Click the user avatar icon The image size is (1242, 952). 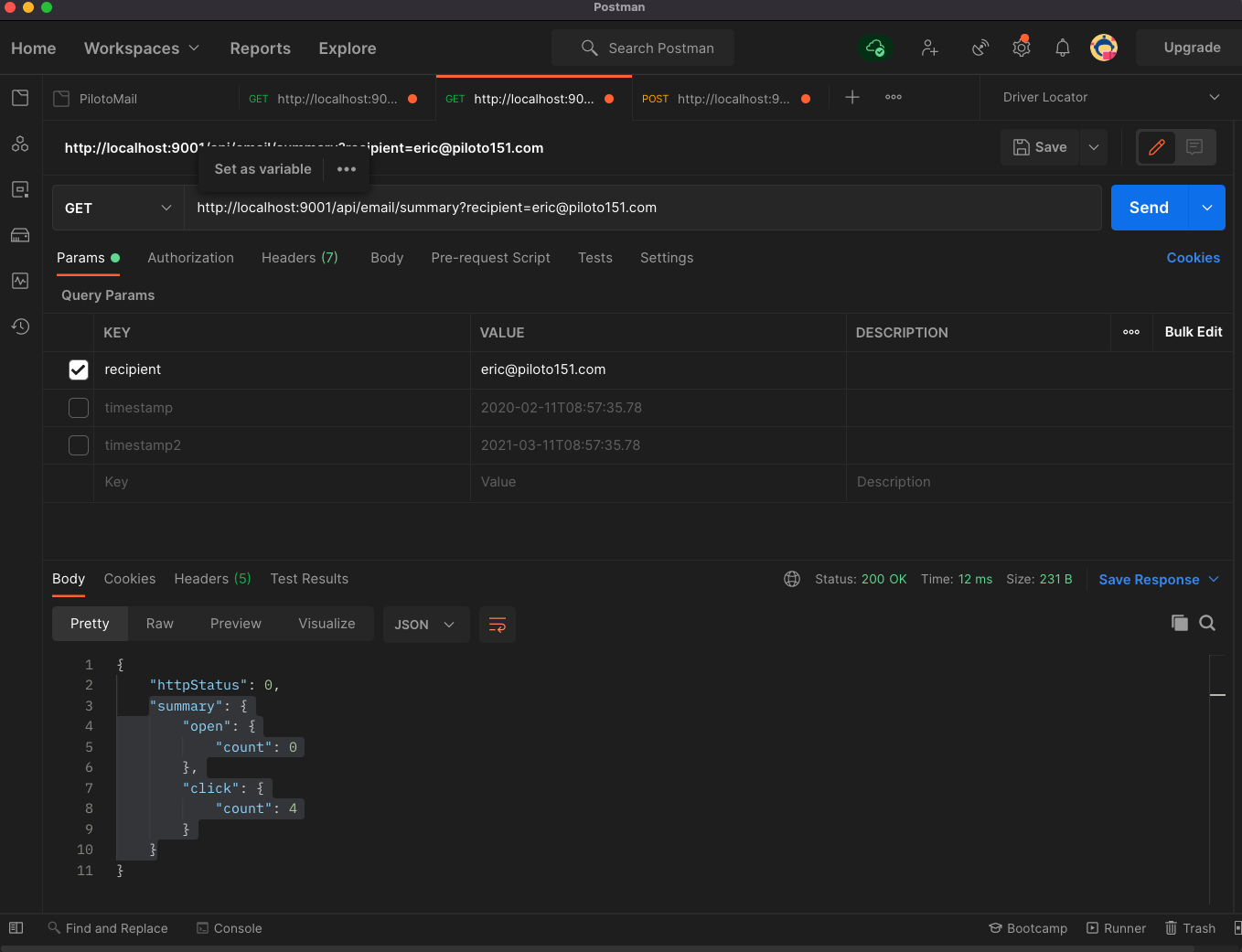1104,48
